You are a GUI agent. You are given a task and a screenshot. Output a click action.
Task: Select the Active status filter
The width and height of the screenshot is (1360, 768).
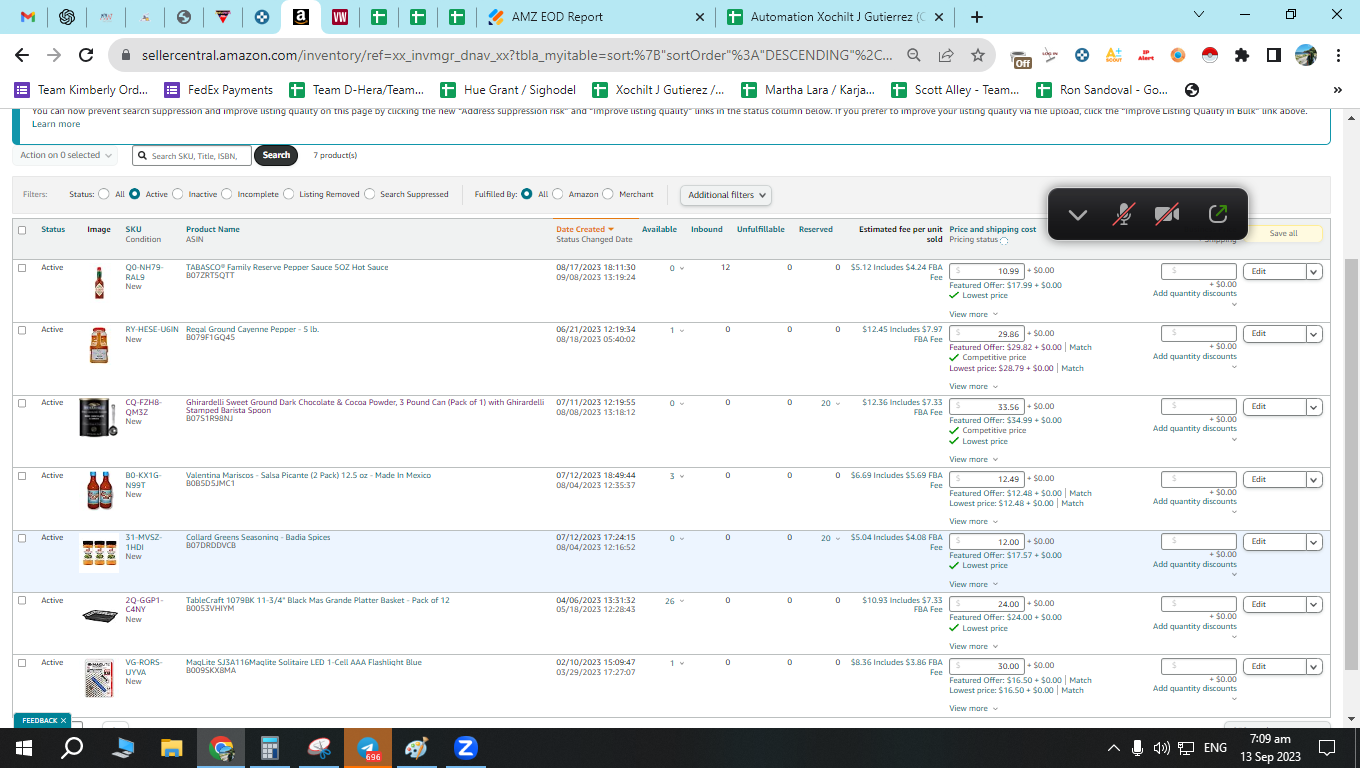(x=134, y=194)
